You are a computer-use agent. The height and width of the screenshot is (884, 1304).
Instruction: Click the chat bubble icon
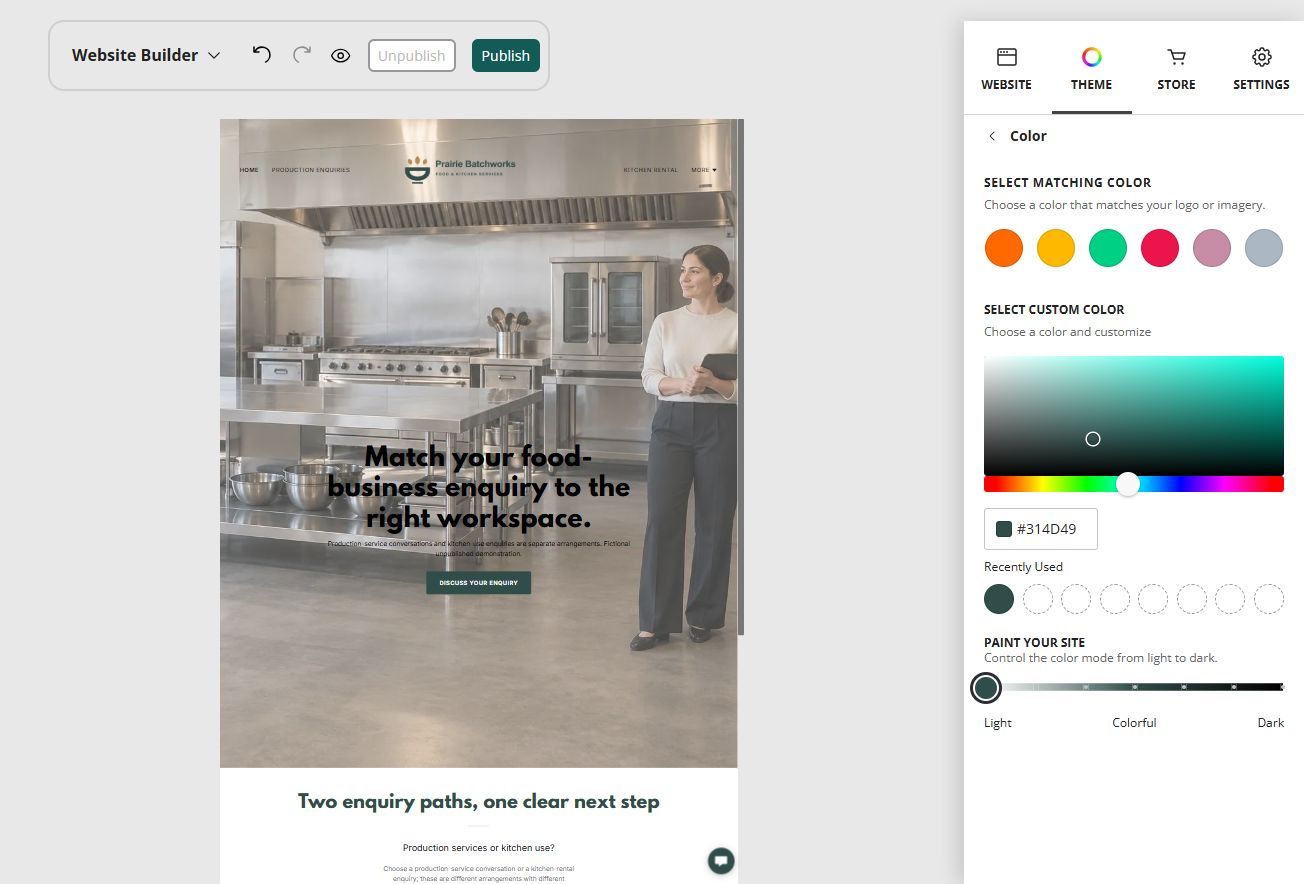[x=721, y=860]
